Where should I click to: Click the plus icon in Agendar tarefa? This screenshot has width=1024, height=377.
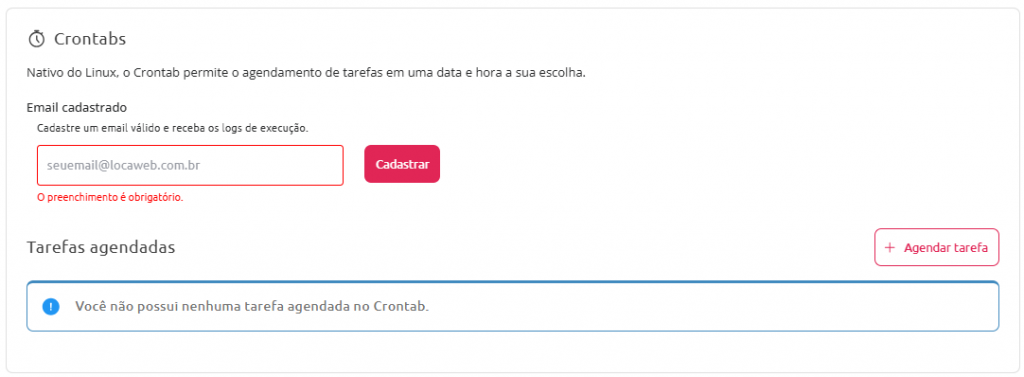pos(889,248)
